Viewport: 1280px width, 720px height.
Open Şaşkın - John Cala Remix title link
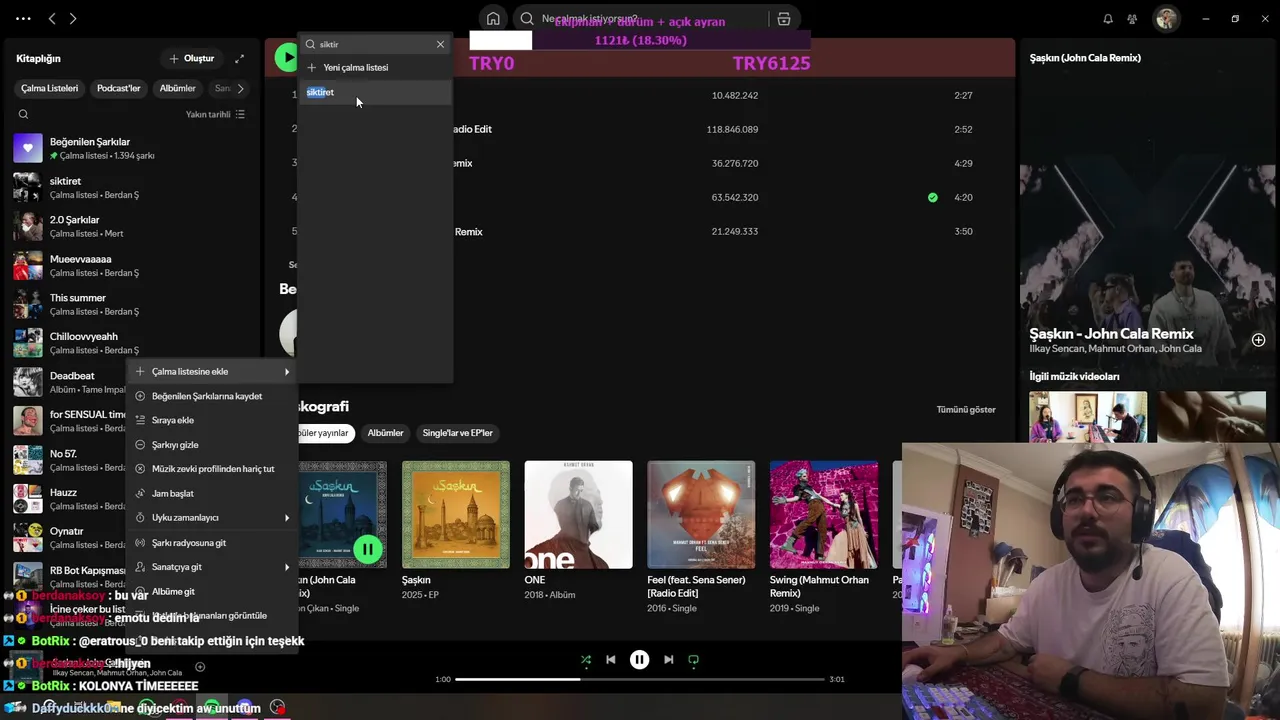(1112, 334)
